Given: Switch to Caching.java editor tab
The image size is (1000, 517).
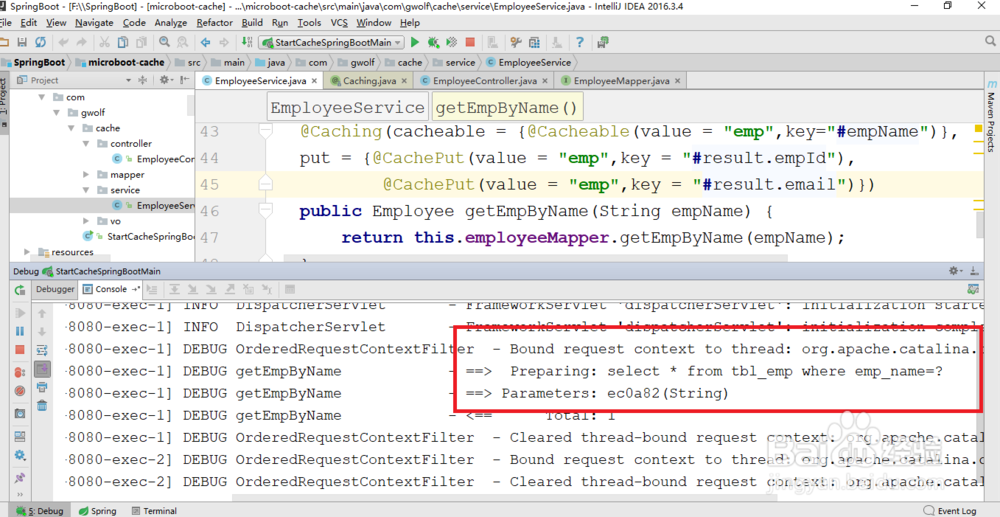Looking at the screenshot, I should tap(369, 81).
